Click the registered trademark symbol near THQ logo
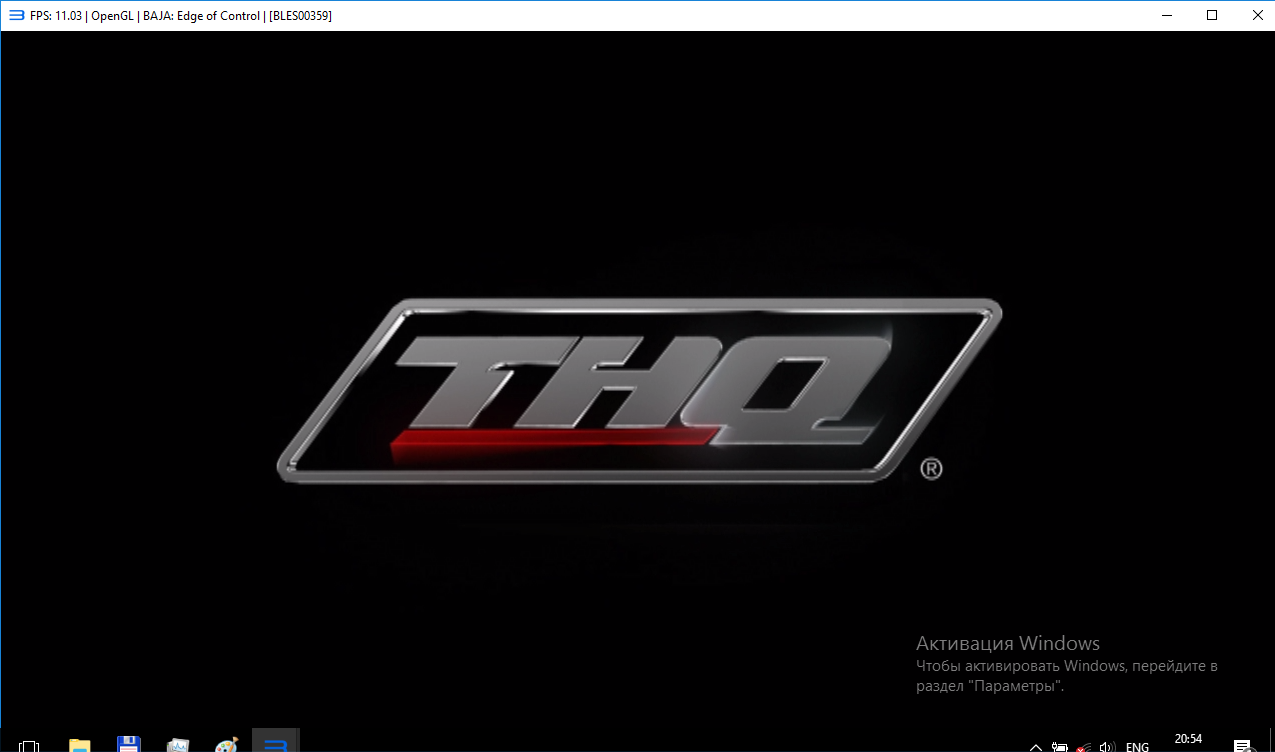Viewport: 1275px width, 752px height. coord(930,468)
